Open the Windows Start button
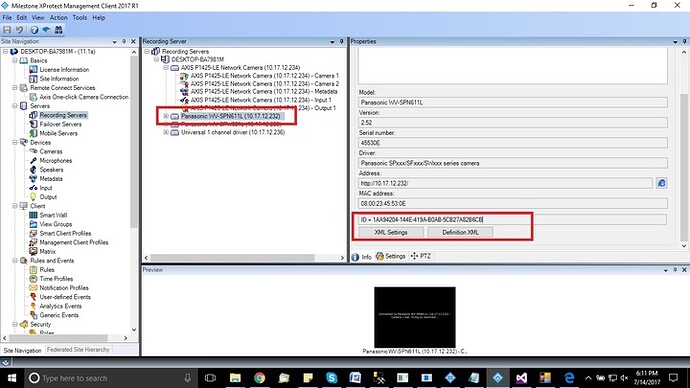The image size is (690, 388). pyautogui.click(x=12, y=378)
